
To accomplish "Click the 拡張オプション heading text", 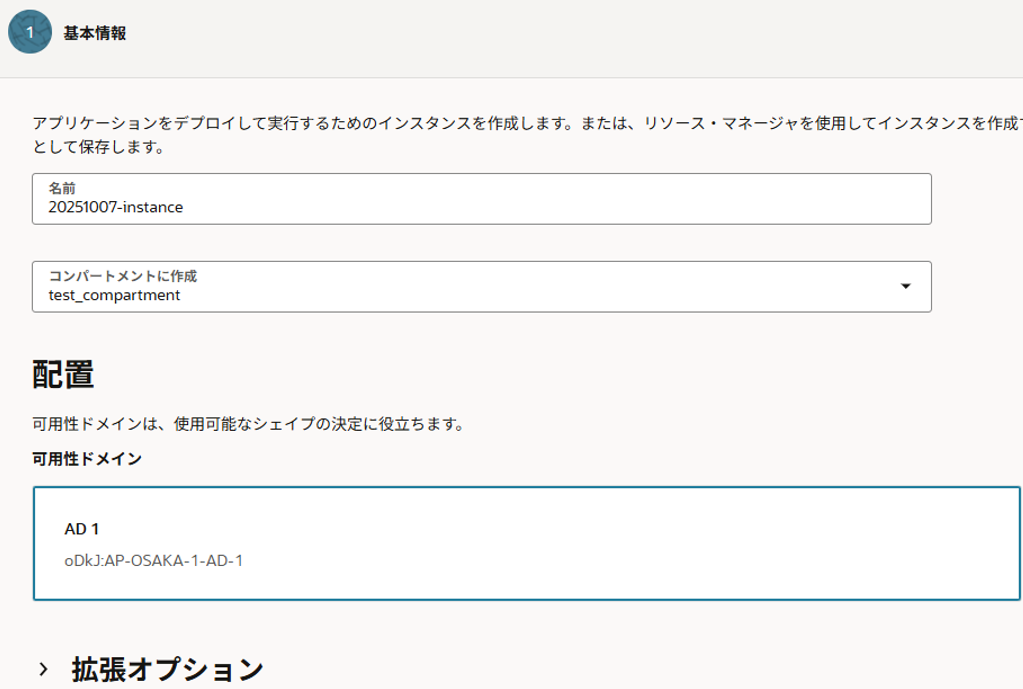I will tap(167, 668).
